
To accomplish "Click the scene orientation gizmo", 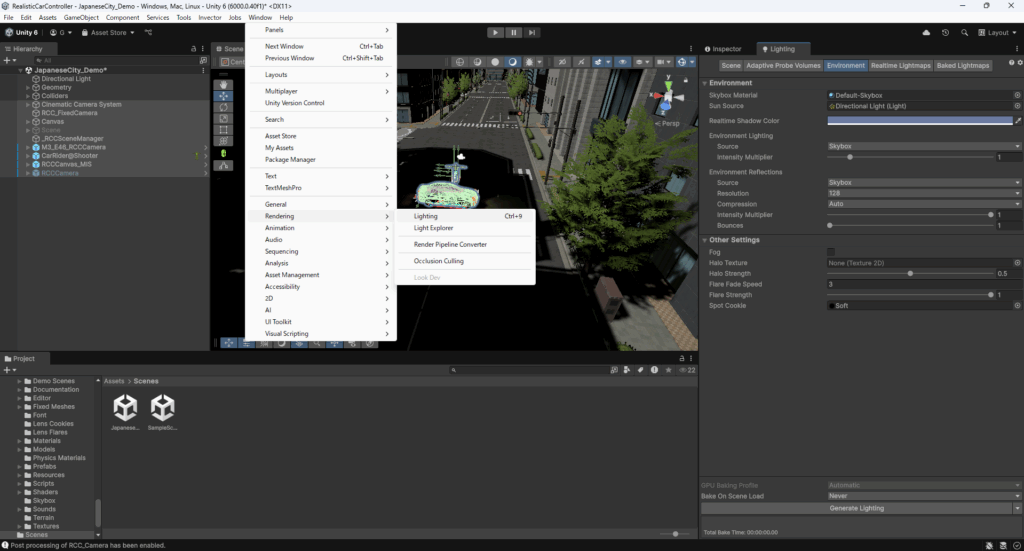I will [x=667, y=97].
